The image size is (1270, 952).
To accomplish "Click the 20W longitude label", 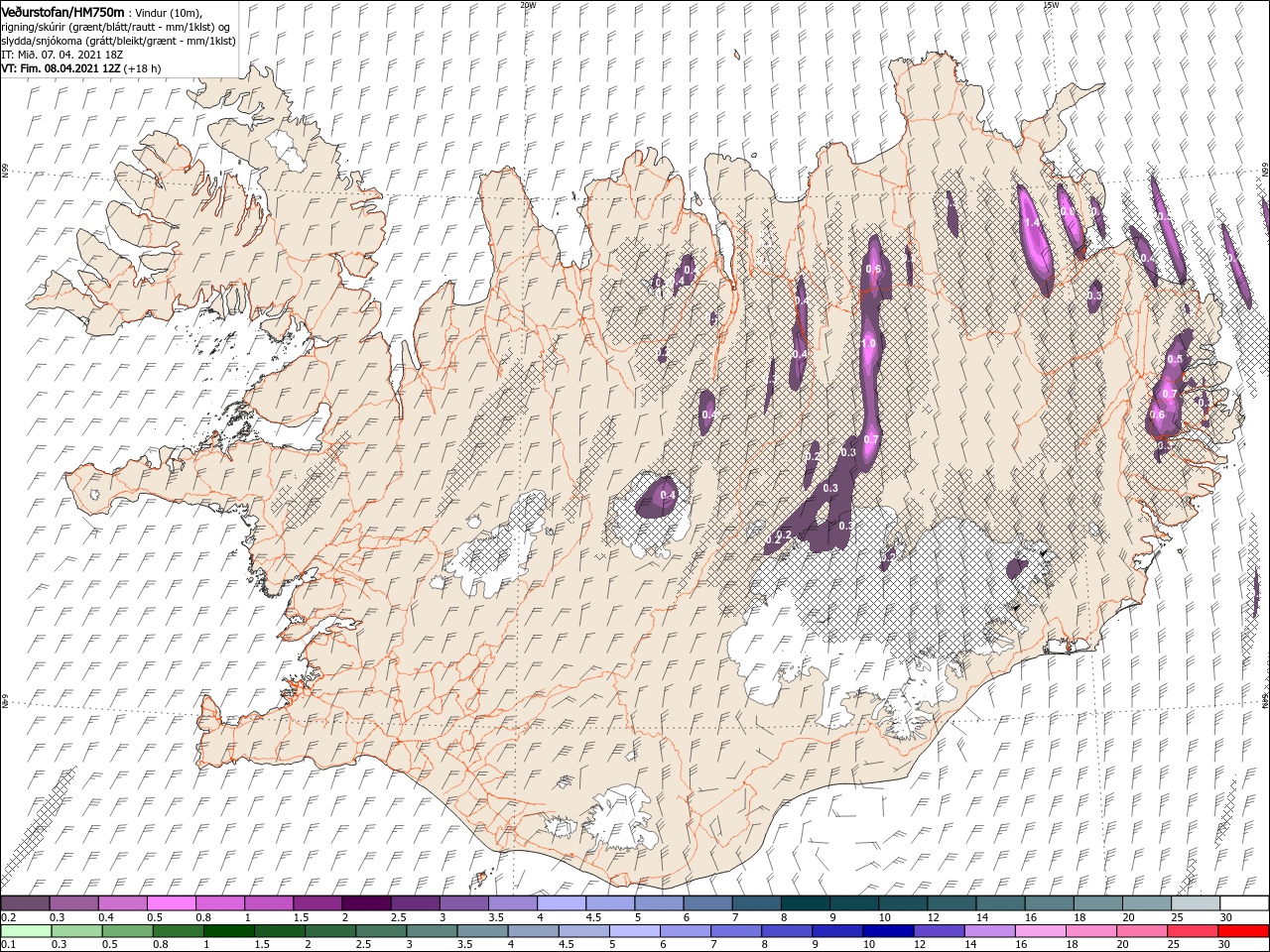I will (x=528, y=5).
